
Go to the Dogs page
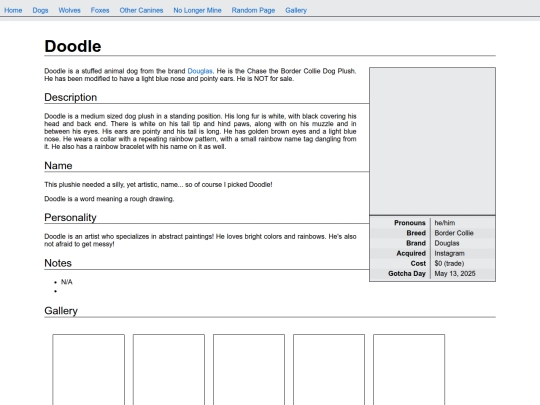pos(40,10)
